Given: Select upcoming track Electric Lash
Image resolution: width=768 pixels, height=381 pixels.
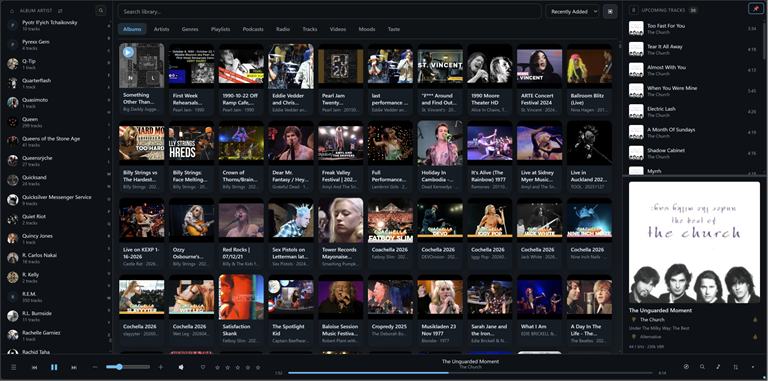Looking at the screenshot, I should tap(693, 112).
